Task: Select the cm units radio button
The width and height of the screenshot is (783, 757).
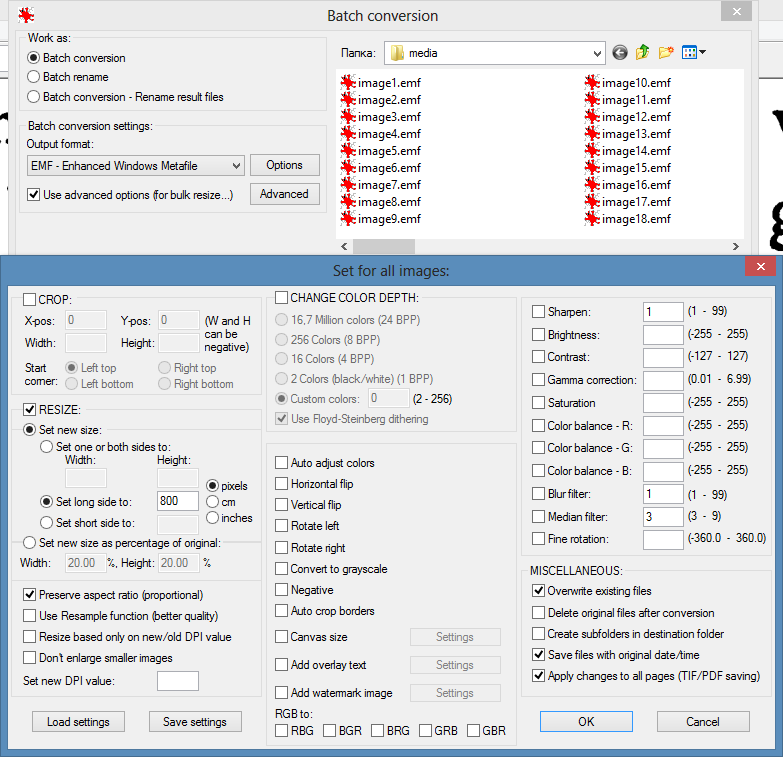Action: (212, 501)
